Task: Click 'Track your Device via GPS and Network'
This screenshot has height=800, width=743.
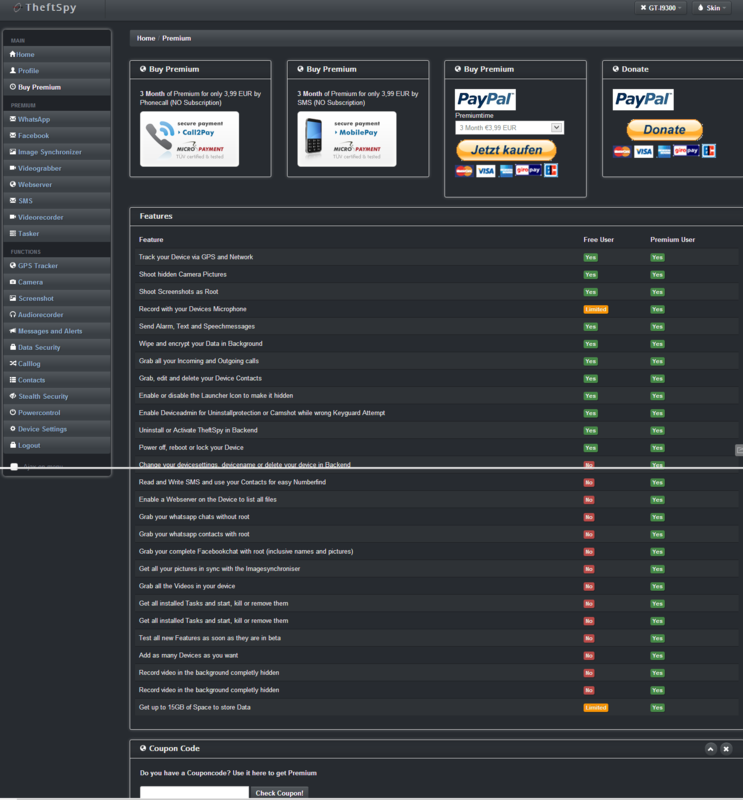Action: click(196, 257)
